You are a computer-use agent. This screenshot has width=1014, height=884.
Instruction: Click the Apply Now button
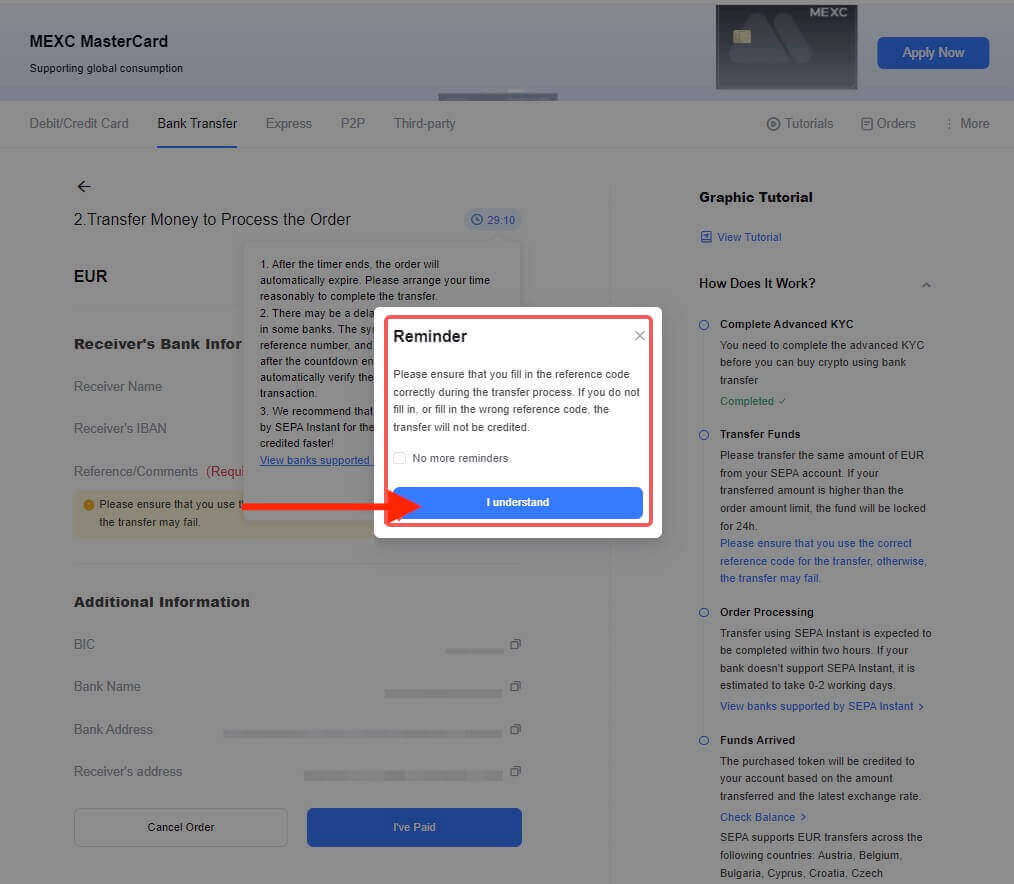(933, 52)
